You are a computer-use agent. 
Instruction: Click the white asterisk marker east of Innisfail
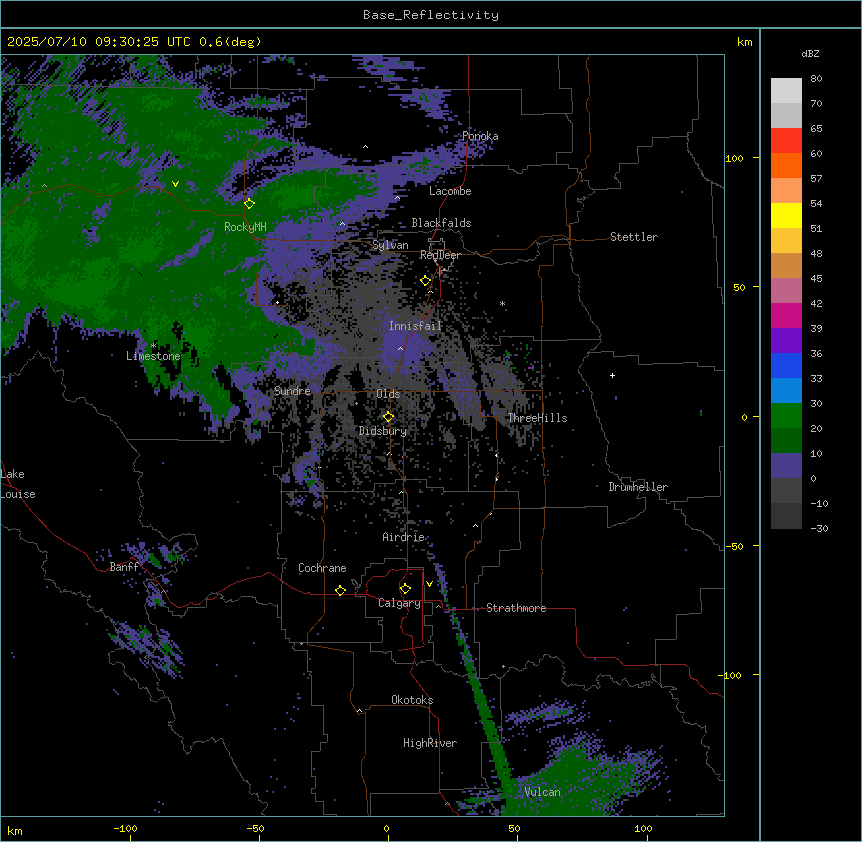click(x=502, y=303)
